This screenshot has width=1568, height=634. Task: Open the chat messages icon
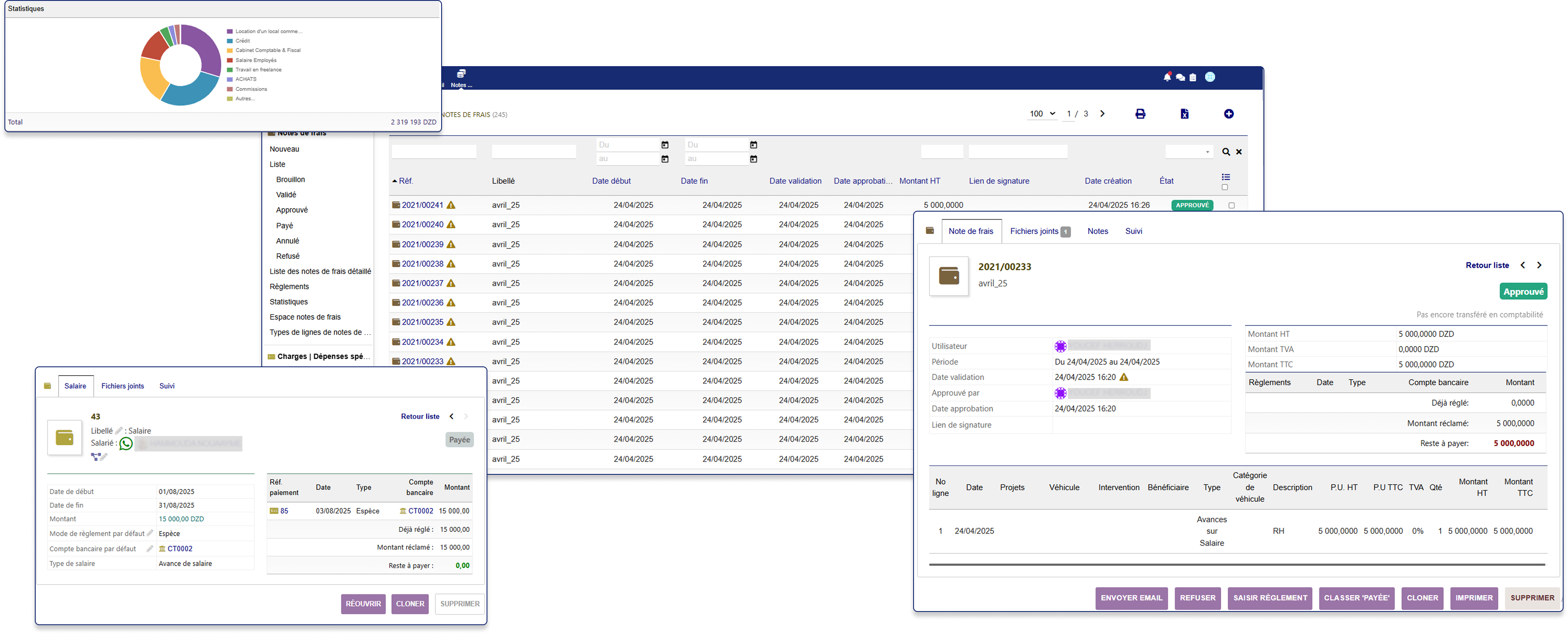pos(1180,77)
